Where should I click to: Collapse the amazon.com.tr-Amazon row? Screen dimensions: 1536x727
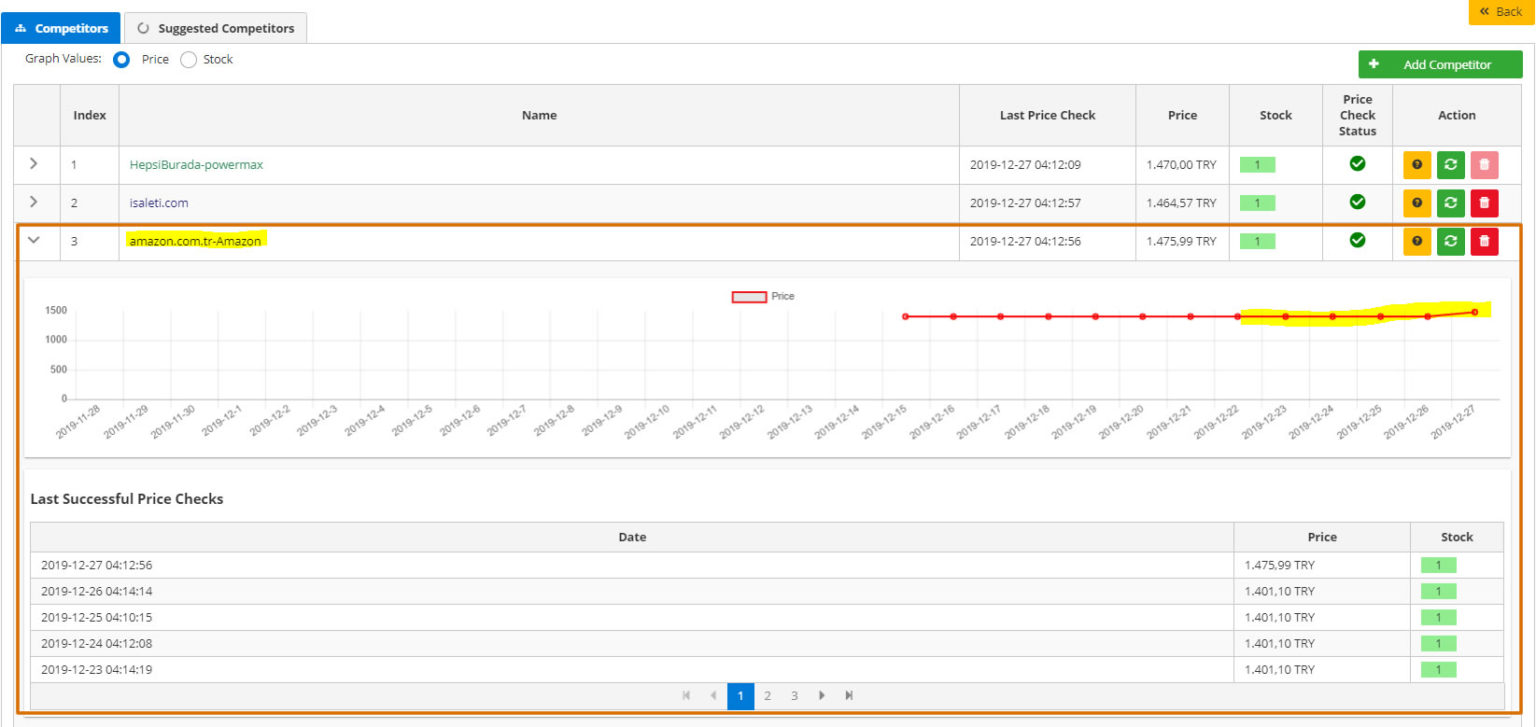pos(33,240)
